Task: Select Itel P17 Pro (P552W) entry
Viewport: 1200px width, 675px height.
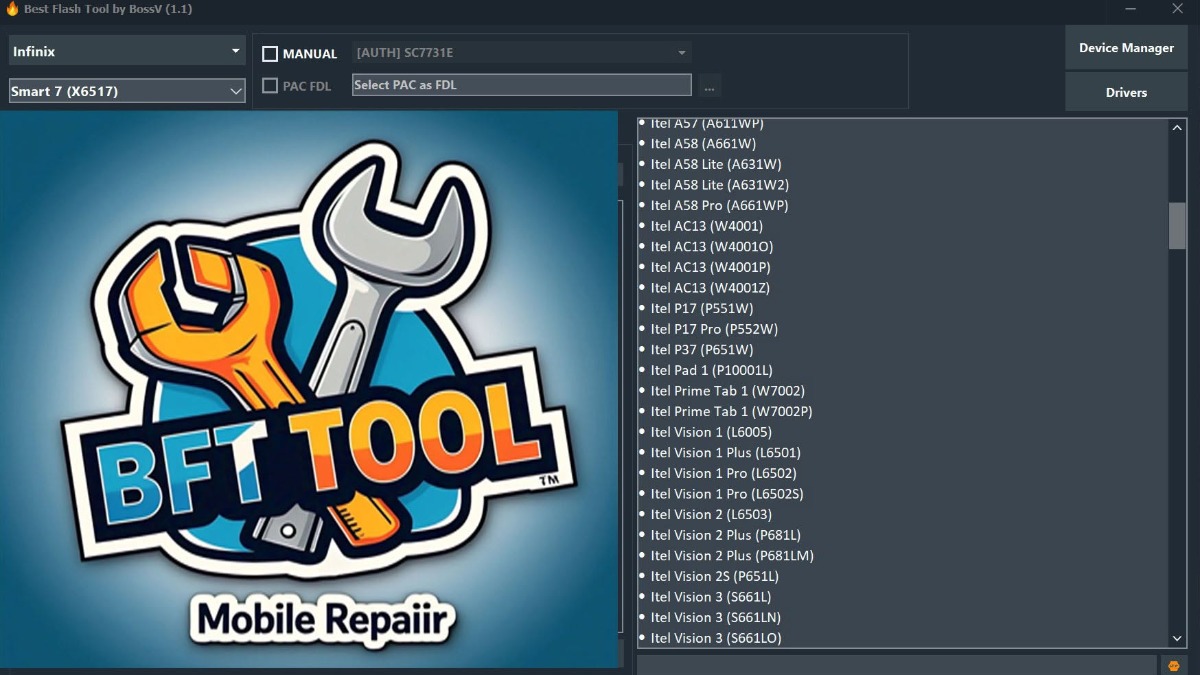Action: click(x=714, y=329)
